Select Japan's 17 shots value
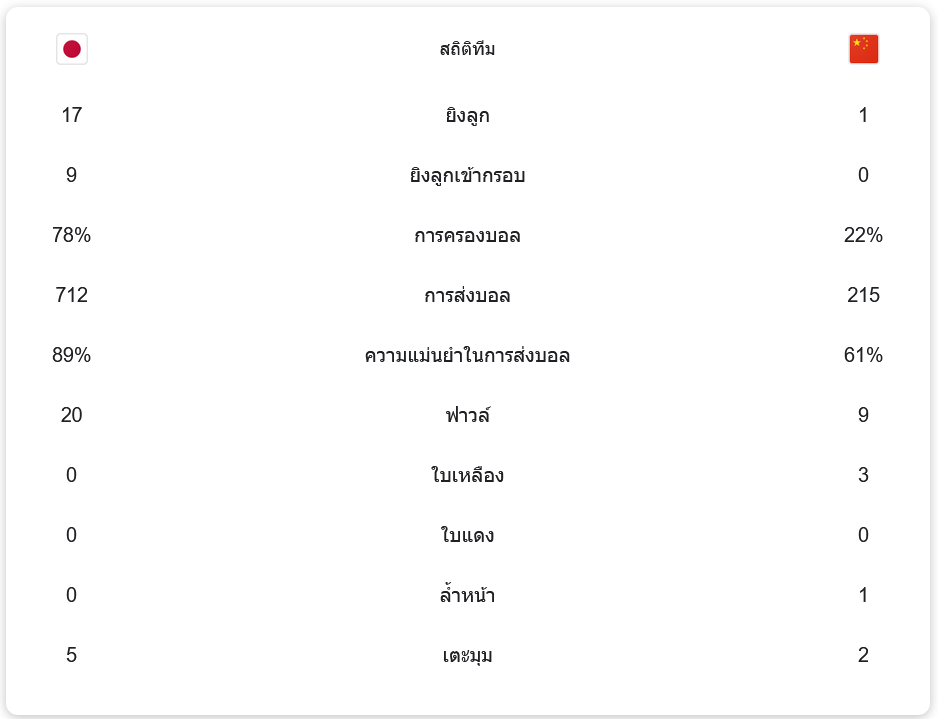Screen dimensions: 938x719 tap(72, 115)
